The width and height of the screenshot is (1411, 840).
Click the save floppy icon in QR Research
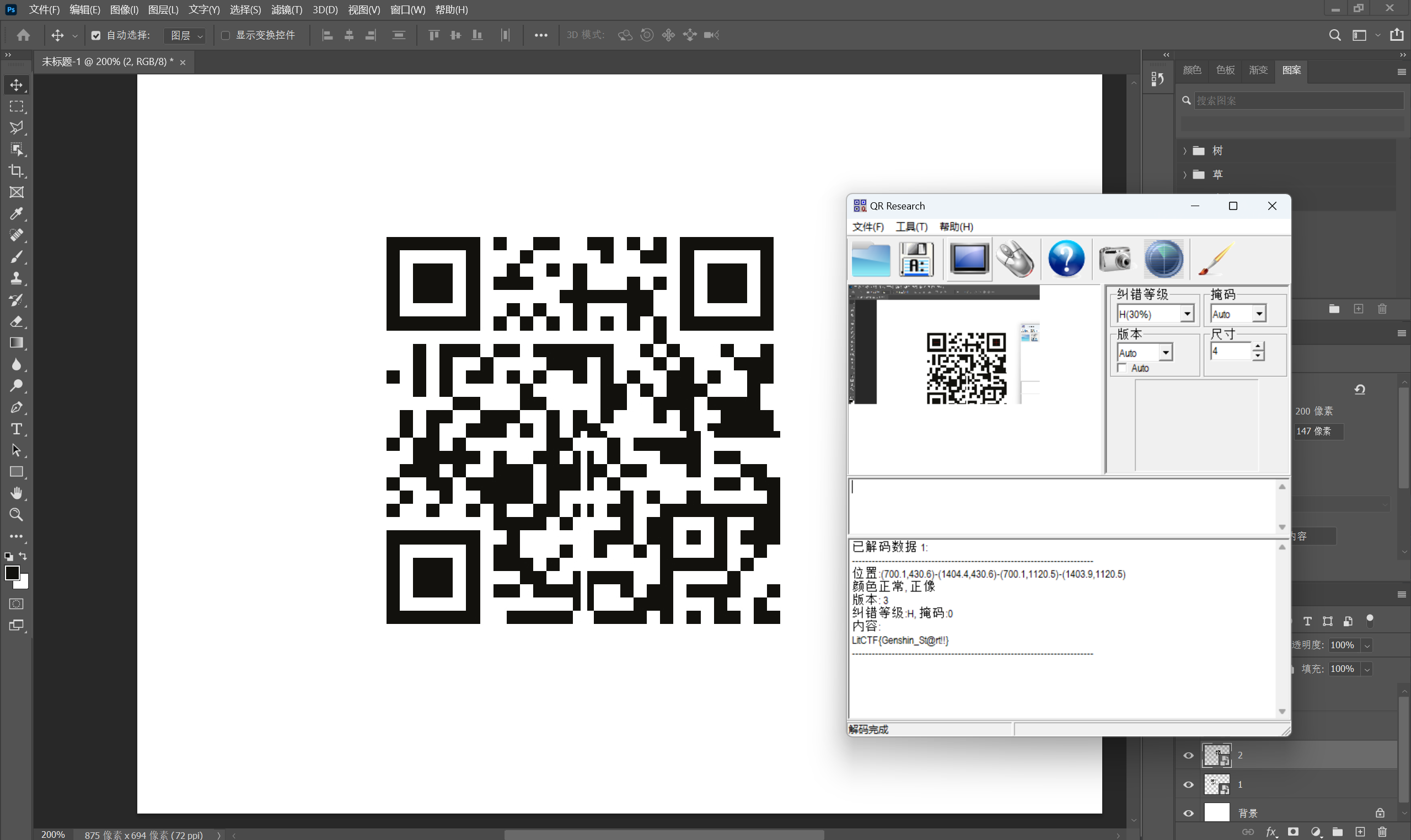(x=916, y=259)
